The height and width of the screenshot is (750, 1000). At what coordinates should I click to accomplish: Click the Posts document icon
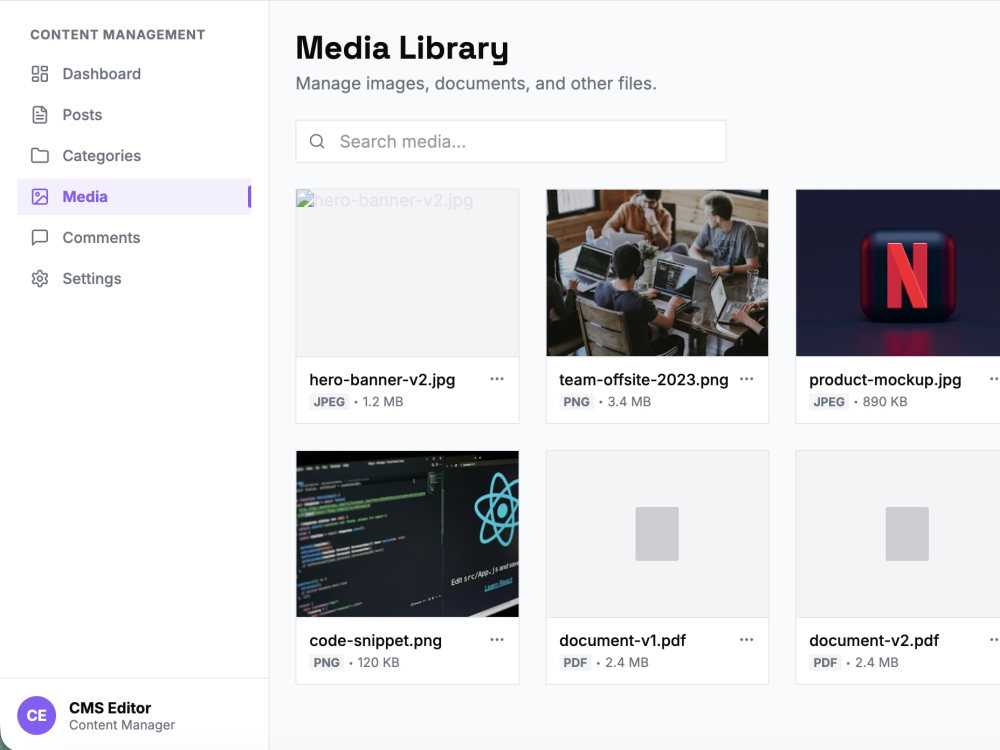pyautogui.click(x=40, y=115)
